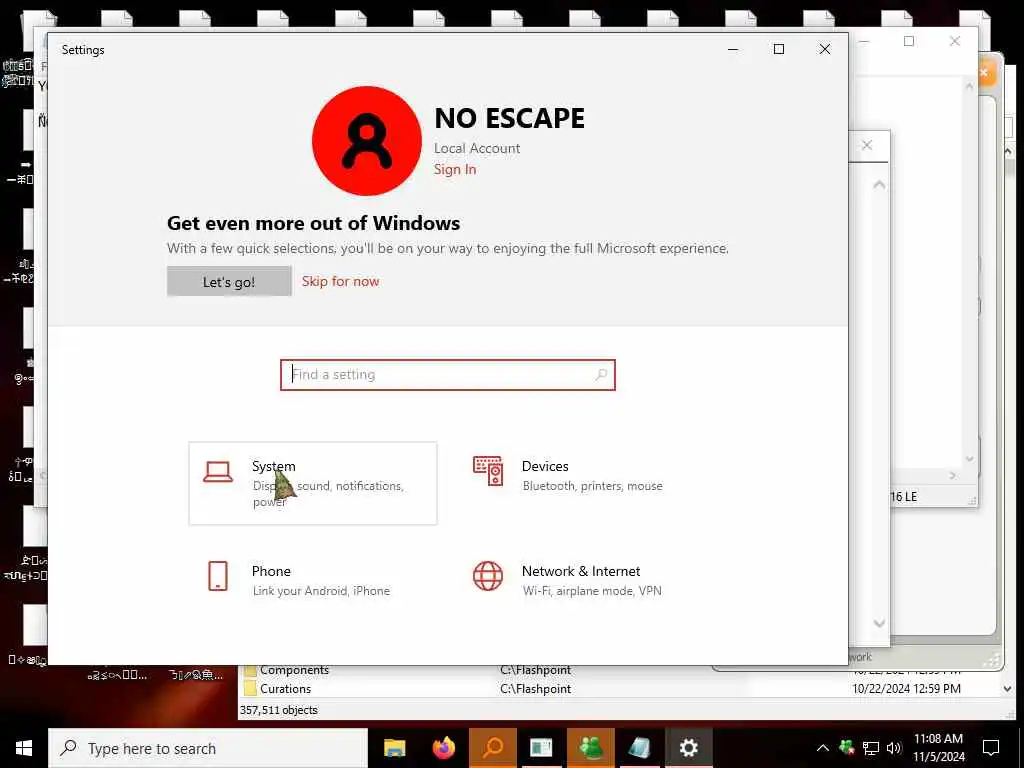
Task: Click the smartphone icon for Phone
Action: [217, 576]
